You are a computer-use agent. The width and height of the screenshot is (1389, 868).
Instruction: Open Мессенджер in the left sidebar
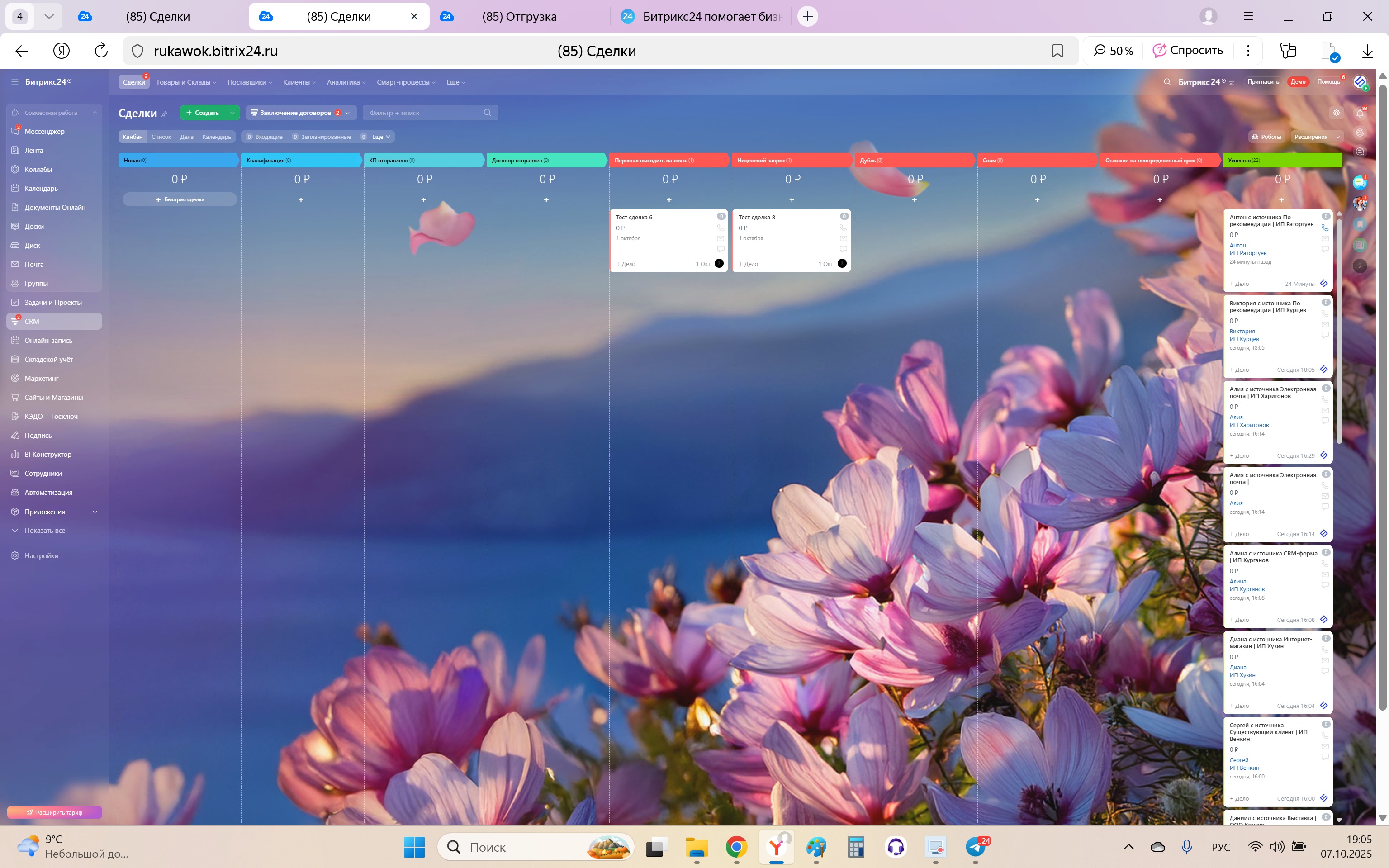pos(44,132)
